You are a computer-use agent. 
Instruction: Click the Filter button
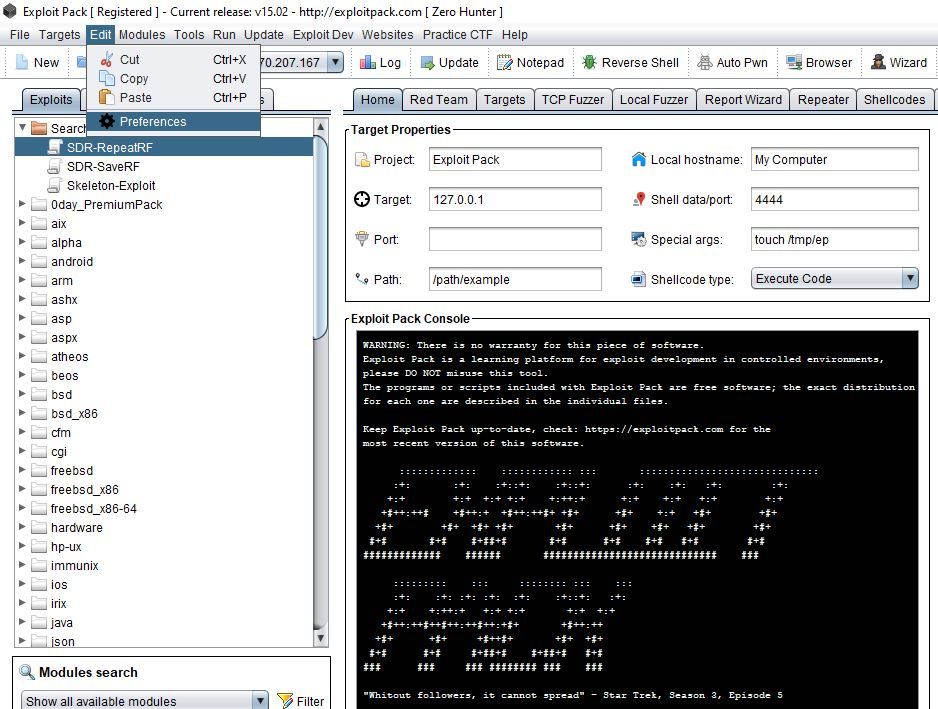(301, 701)
